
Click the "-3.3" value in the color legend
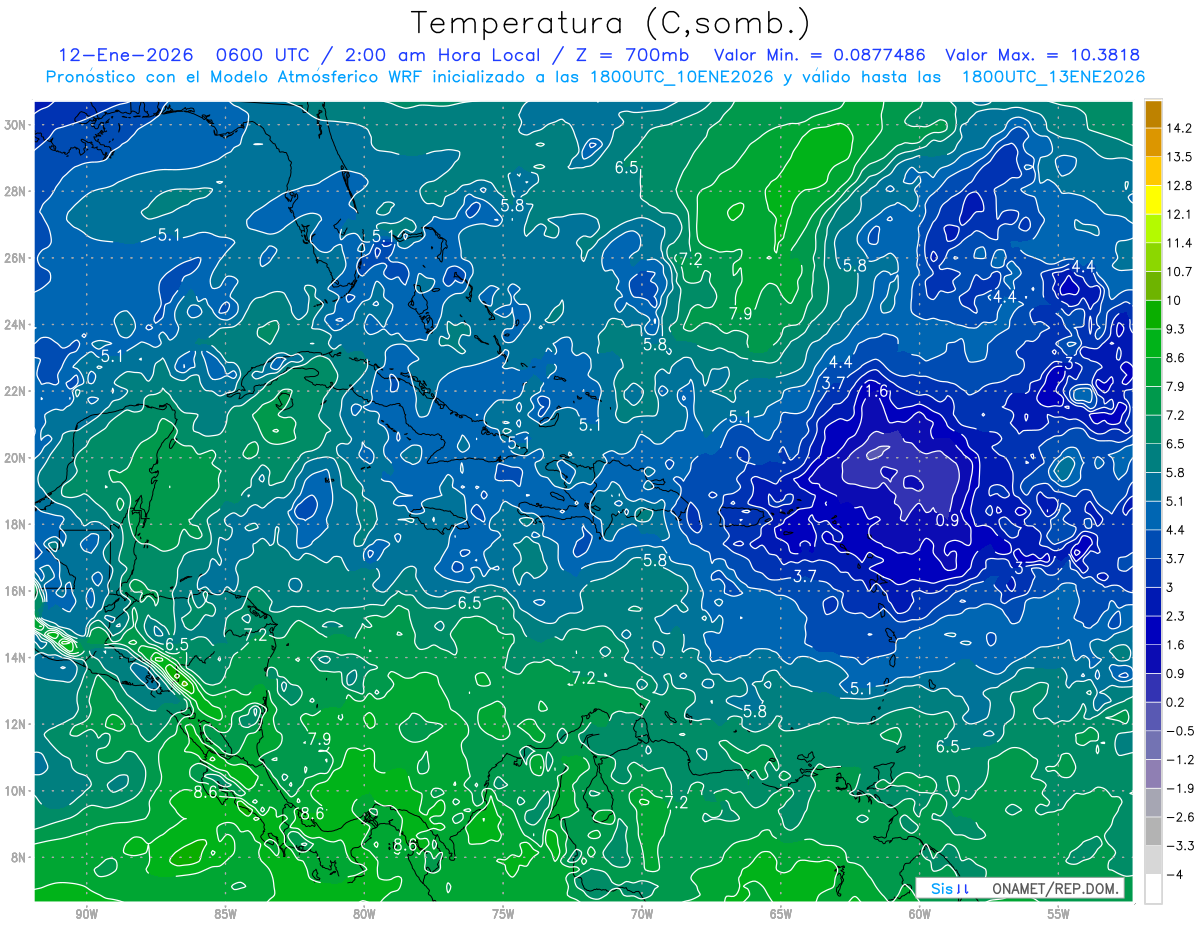pos(1179,846)
